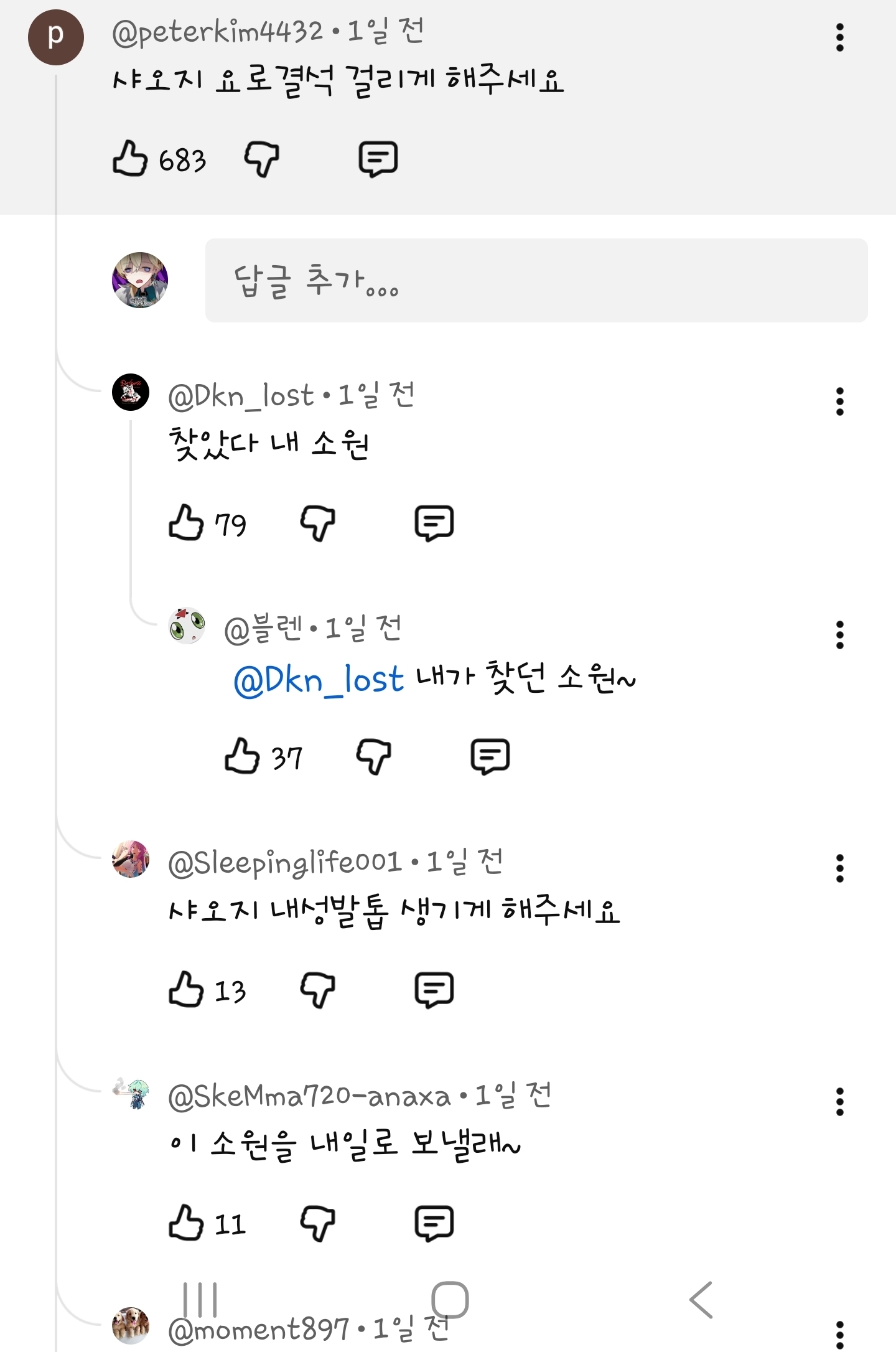Like @Sleepinglife001's reply with 13 likes
The image size is (896, 1352).
click(x=186, y=990)
